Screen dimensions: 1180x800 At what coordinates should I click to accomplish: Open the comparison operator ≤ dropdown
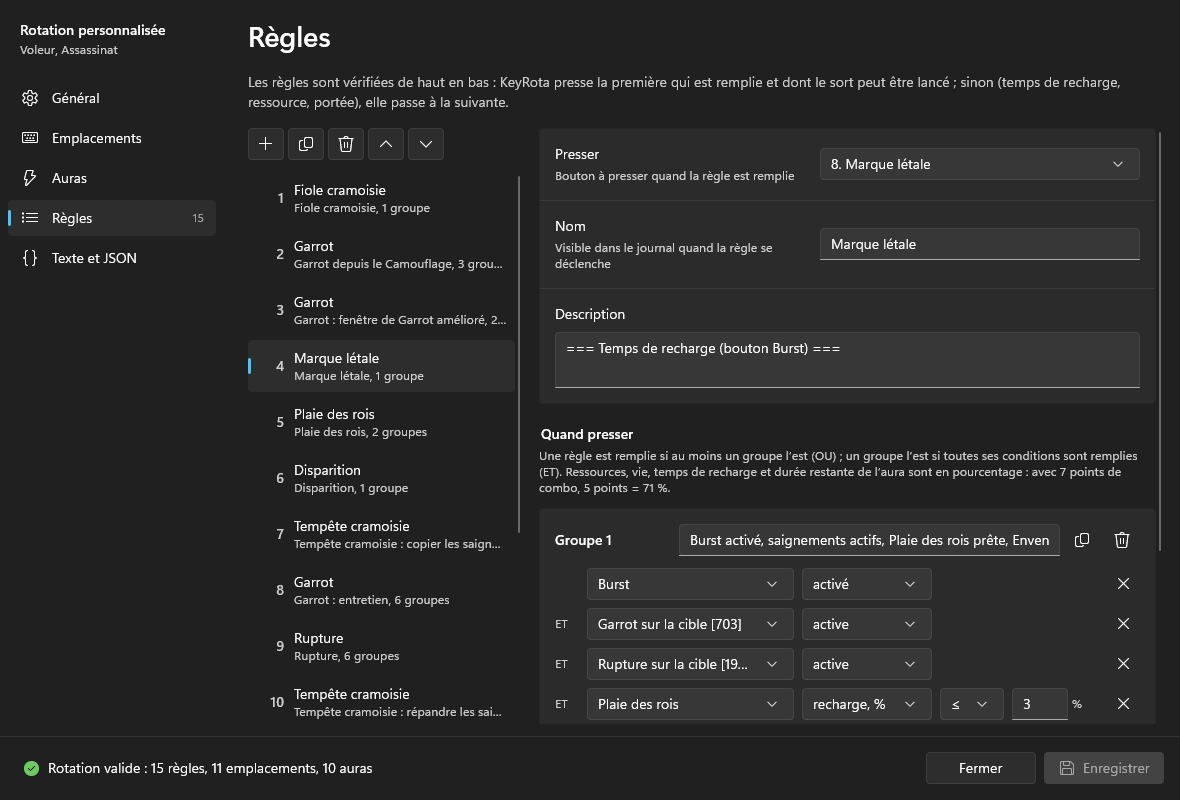972,704
